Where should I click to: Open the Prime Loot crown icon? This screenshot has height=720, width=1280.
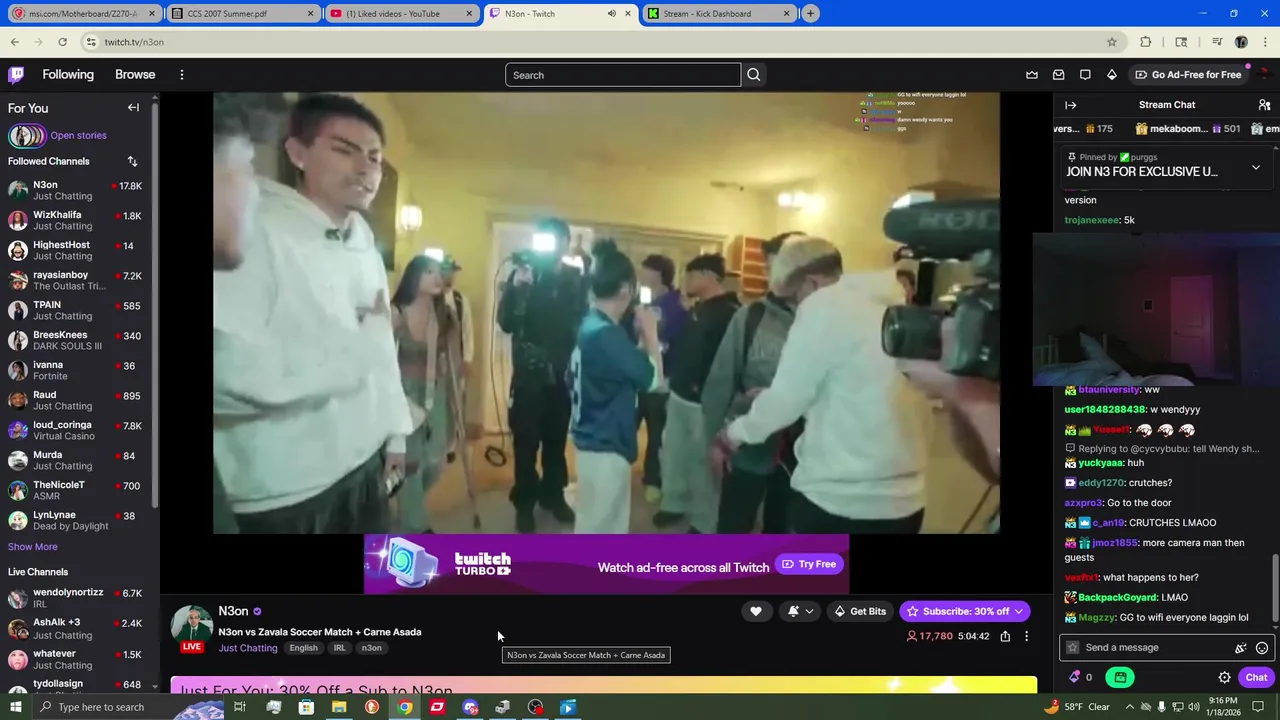[x=1032, y=75]
